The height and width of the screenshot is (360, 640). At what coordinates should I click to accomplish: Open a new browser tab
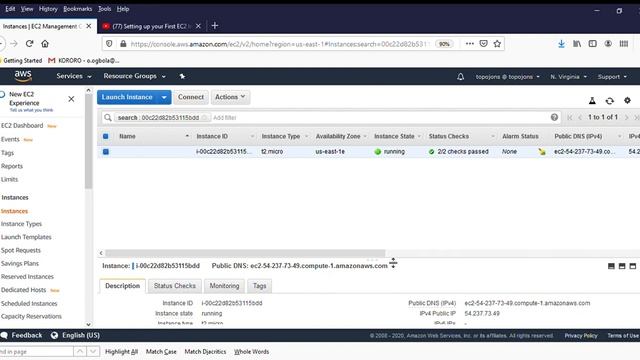215,26
